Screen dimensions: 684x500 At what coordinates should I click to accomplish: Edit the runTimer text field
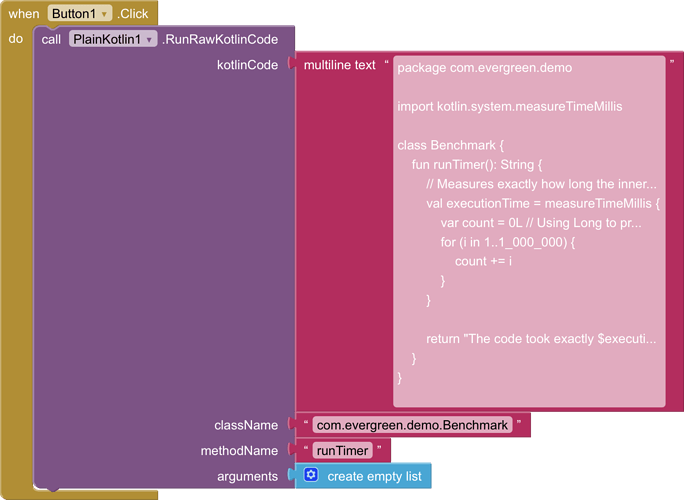pos(342,451)
